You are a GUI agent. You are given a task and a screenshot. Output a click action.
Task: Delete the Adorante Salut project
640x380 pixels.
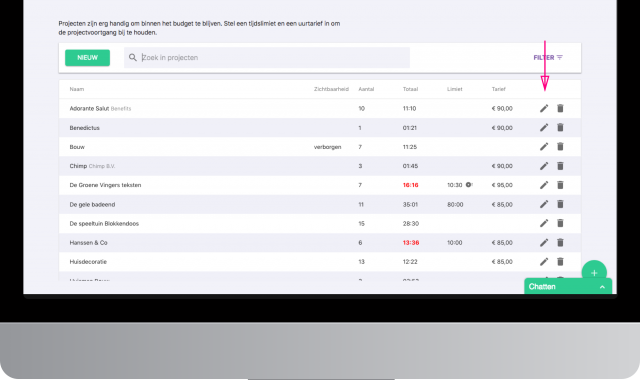click(560, 108)
